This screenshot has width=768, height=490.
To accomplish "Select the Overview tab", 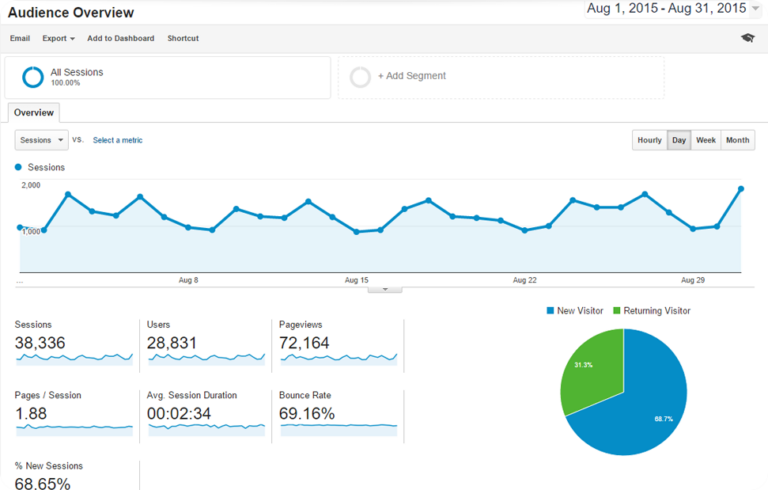I will click(34, 113).
